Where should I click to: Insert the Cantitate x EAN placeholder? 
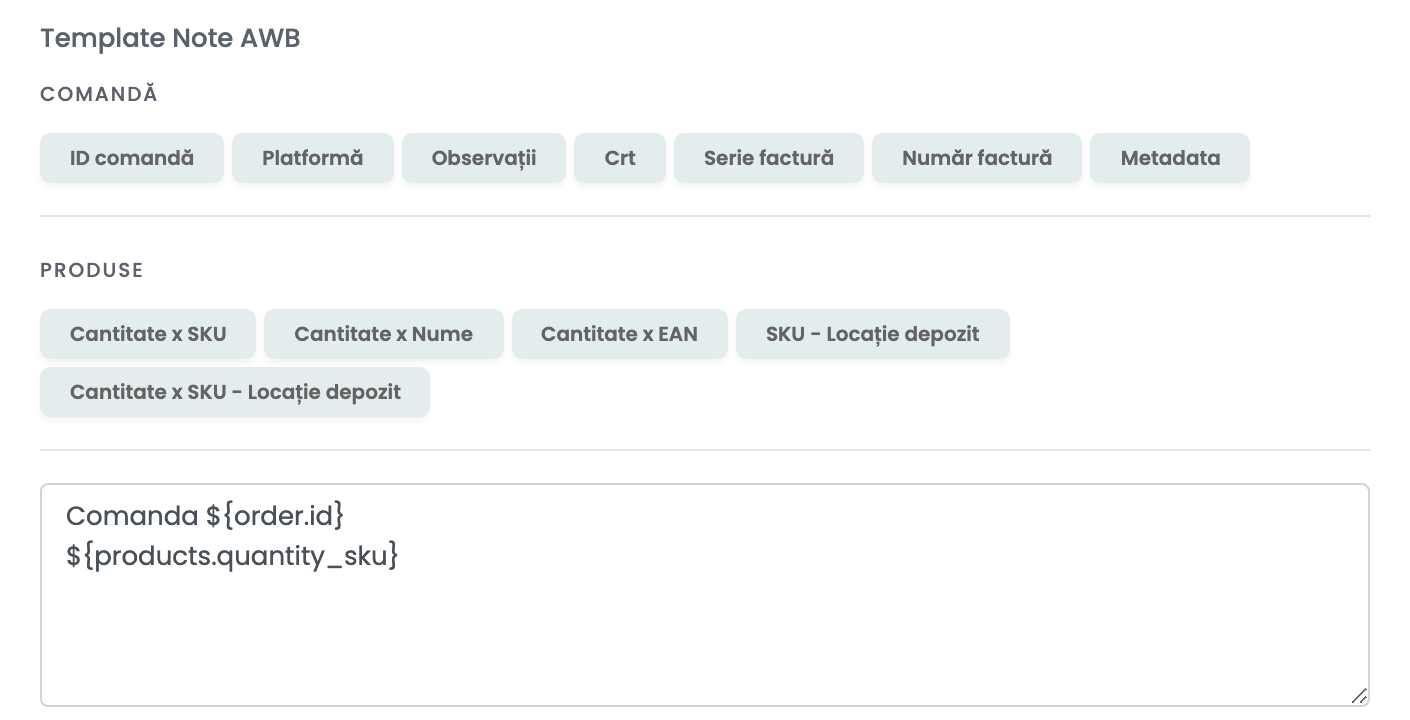point(620,334)
